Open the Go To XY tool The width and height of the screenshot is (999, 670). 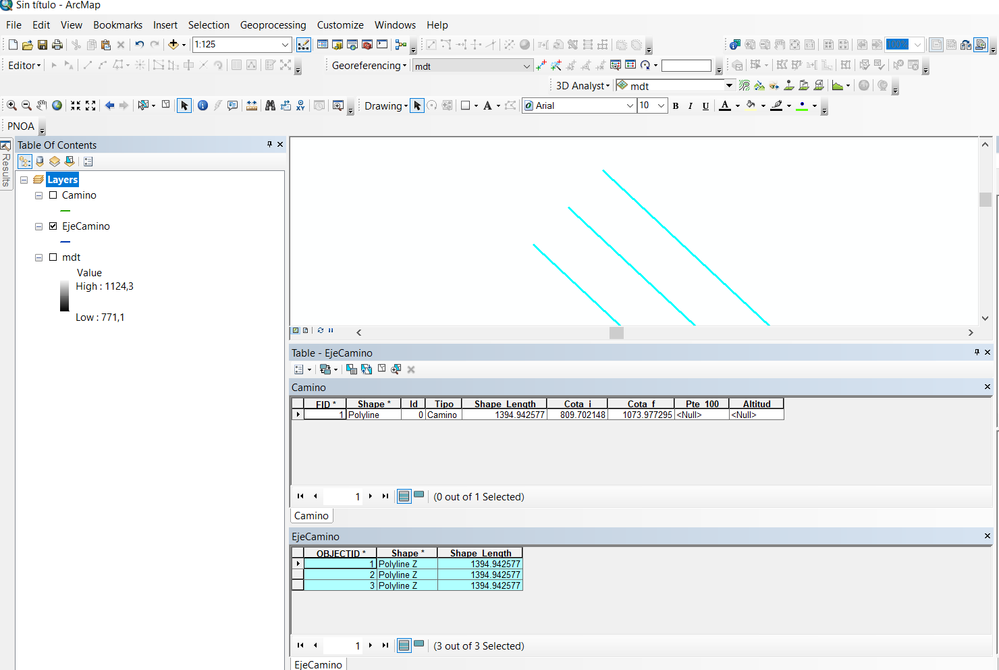300,106
